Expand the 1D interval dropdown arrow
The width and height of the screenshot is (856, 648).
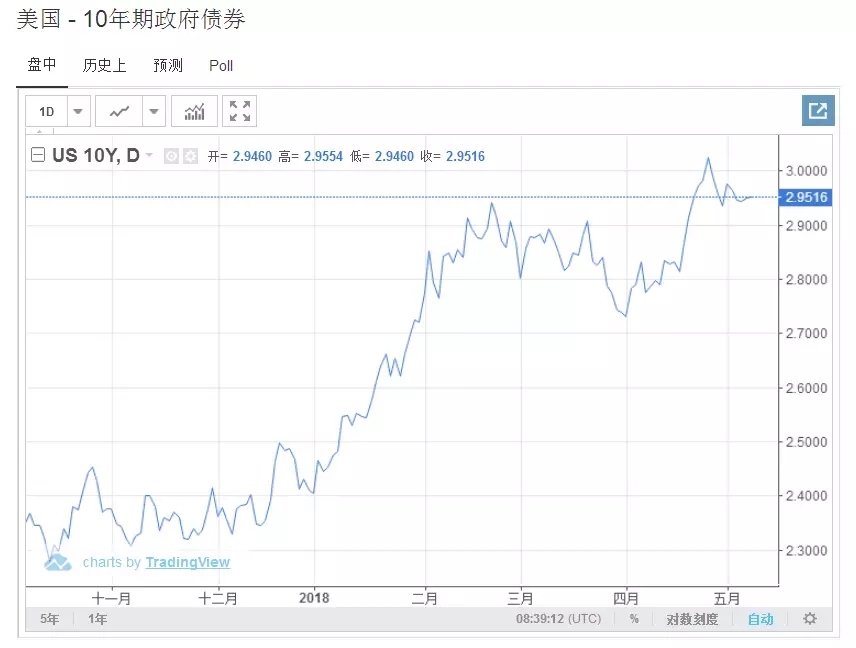[78, 111]
